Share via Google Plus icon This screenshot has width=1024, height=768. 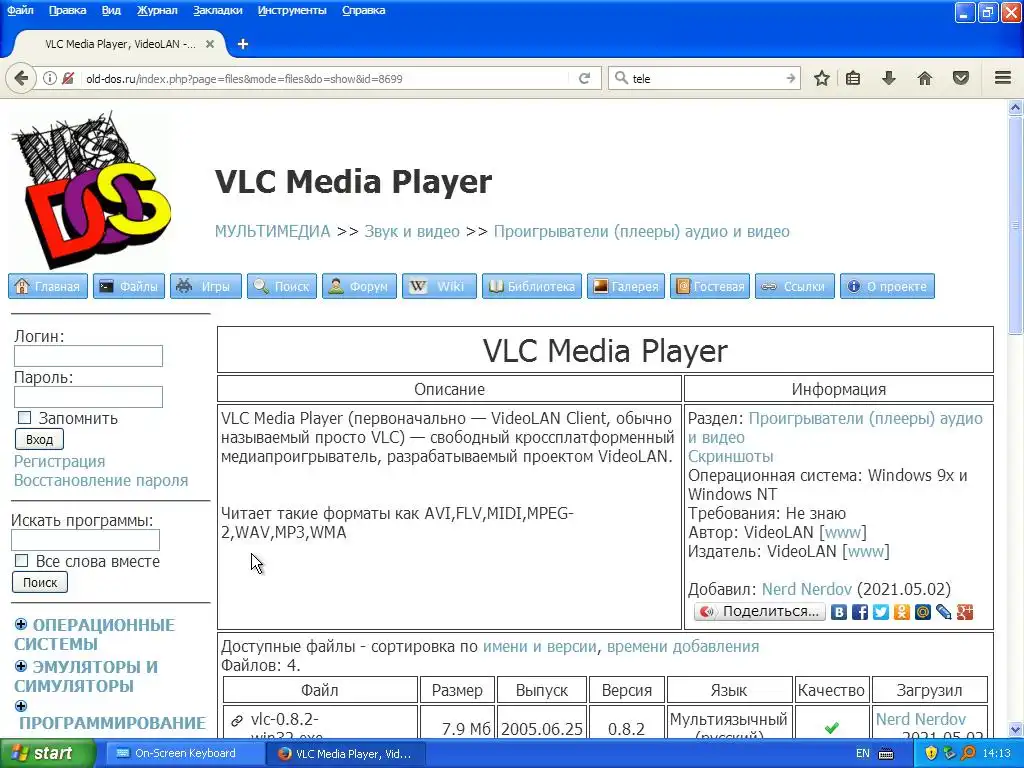(x=965, y=612)
